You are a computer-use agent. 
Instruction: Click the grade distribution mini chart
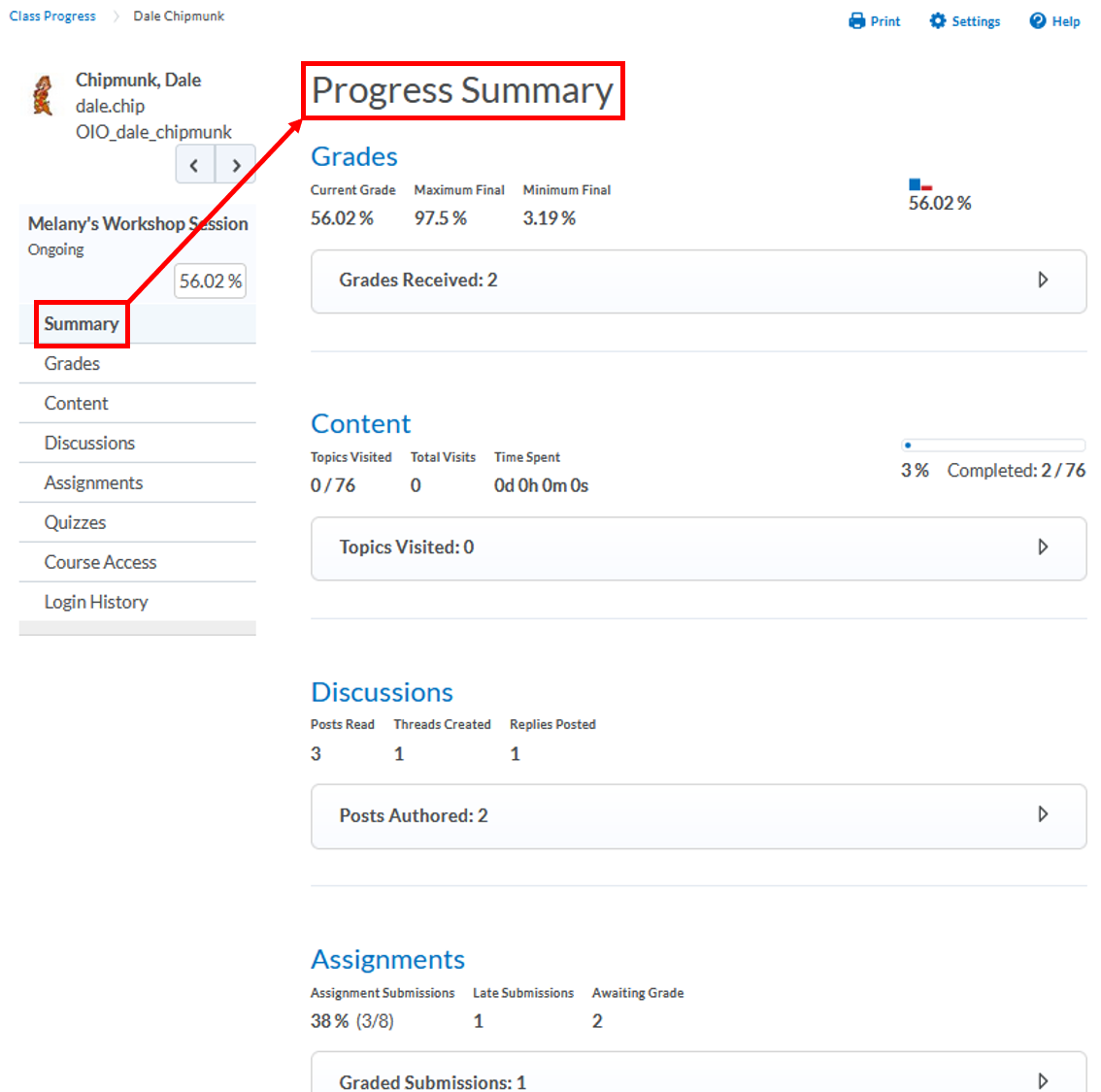point(920,184)
